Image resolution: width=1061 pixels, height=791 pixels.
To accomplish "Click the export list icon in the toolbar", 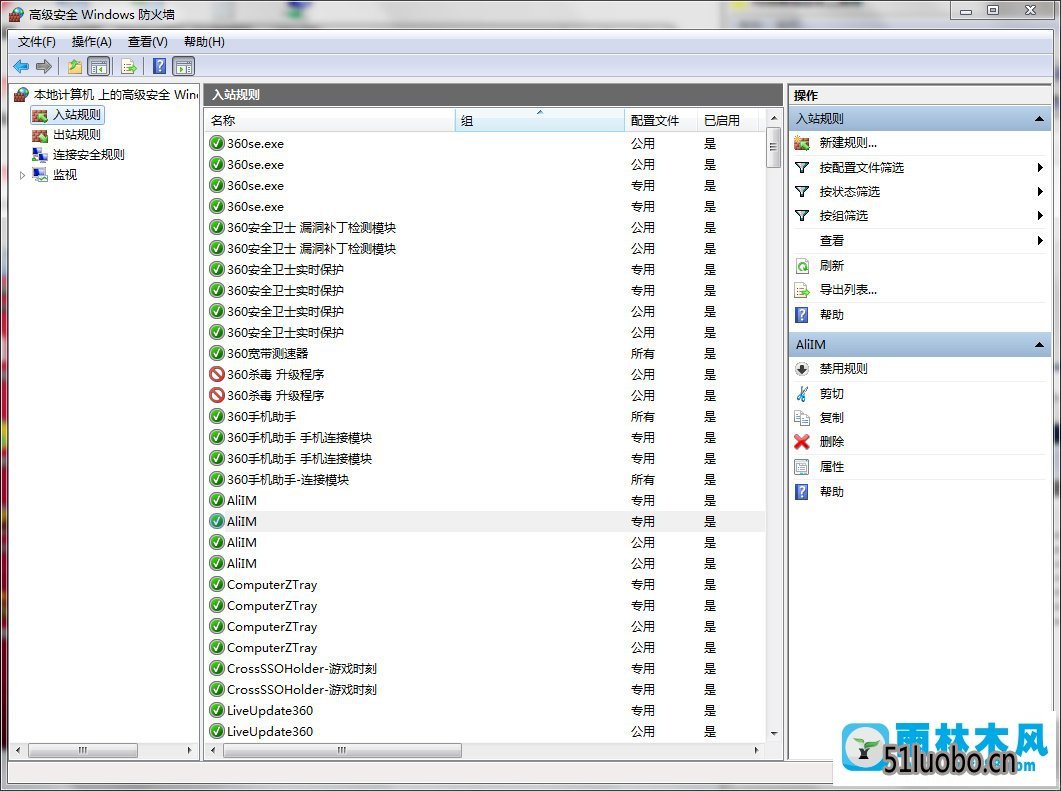I will pos(129,66).
